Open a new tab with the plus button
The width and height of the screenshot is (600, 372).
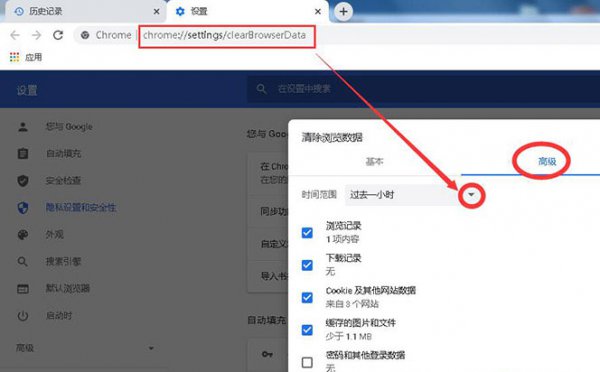[343, 11]
